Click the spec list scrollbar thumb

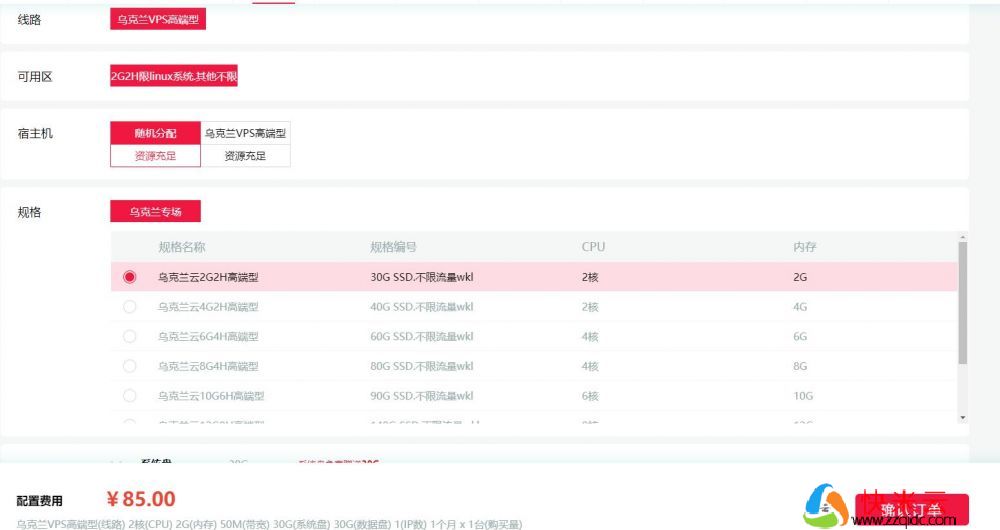pos(962,303)
